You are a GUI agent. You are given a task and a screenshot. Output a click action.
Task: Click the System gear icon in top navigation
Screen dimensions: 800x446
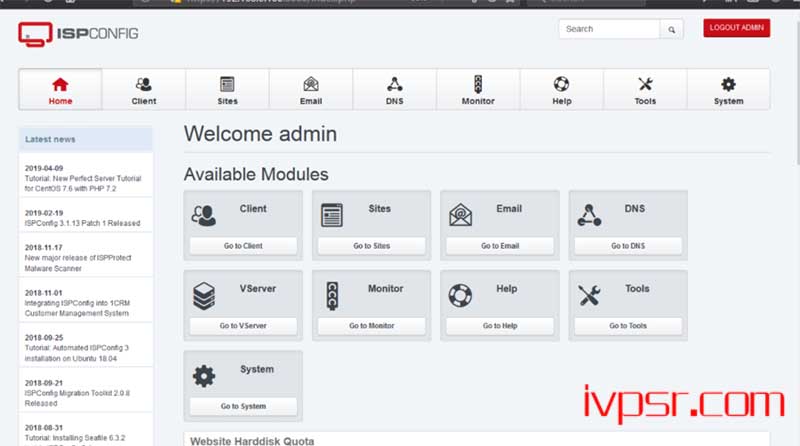(x=729, y=84)
